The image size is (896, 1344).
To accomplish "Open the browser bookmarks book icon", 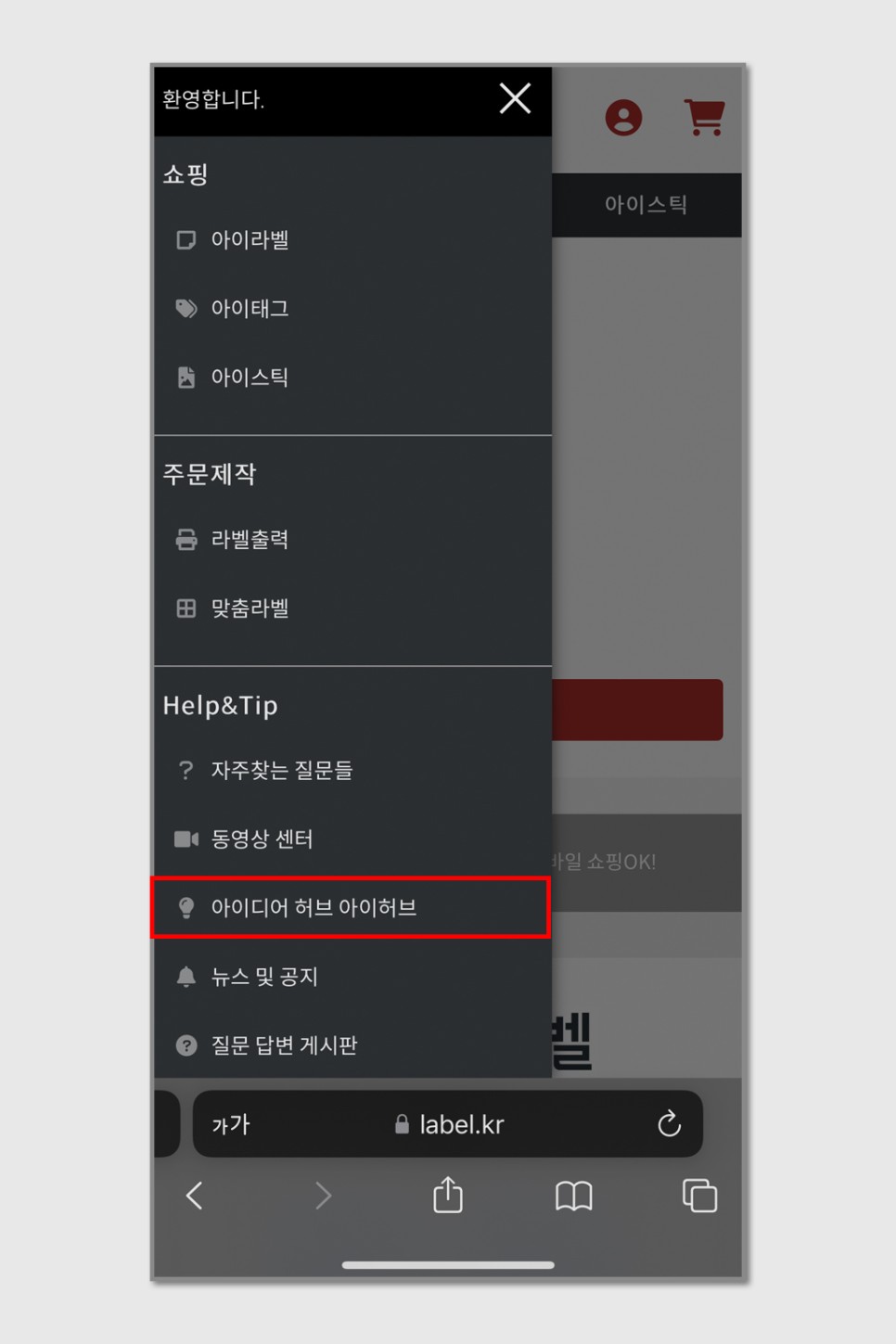I will (573, 1197).
